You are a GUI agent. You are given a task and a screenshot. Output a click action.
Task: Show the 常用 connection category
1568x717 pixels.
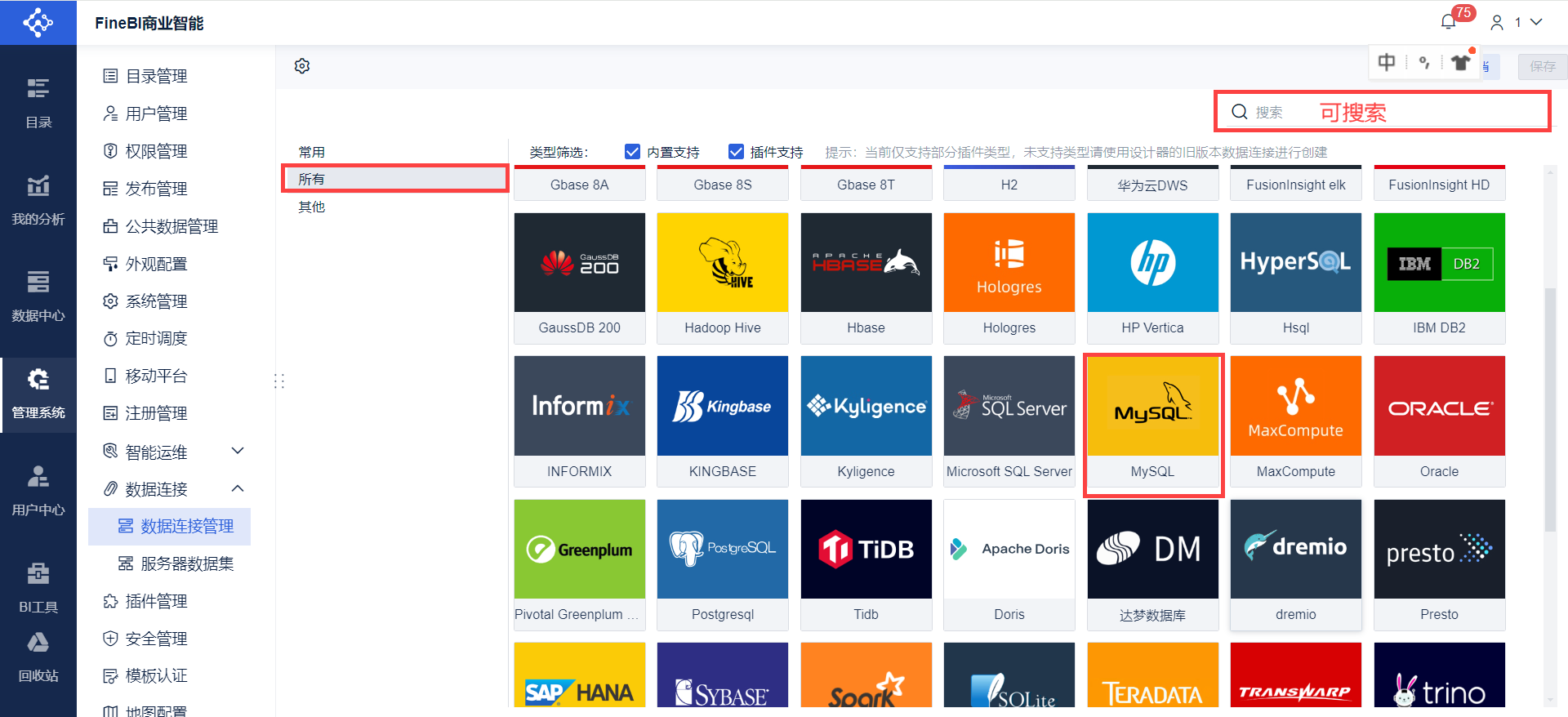[x=395, y=152]
